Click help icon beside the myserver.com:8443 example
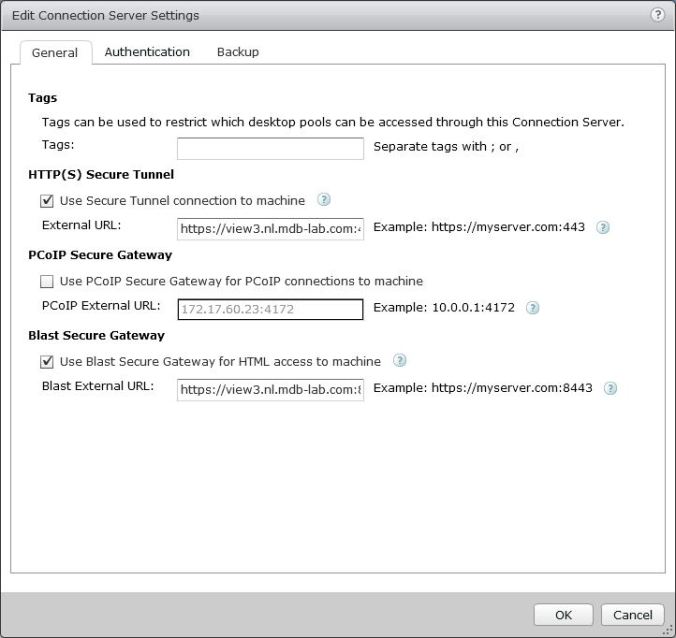Screen dimensions: 676x638 click(609, 388)
